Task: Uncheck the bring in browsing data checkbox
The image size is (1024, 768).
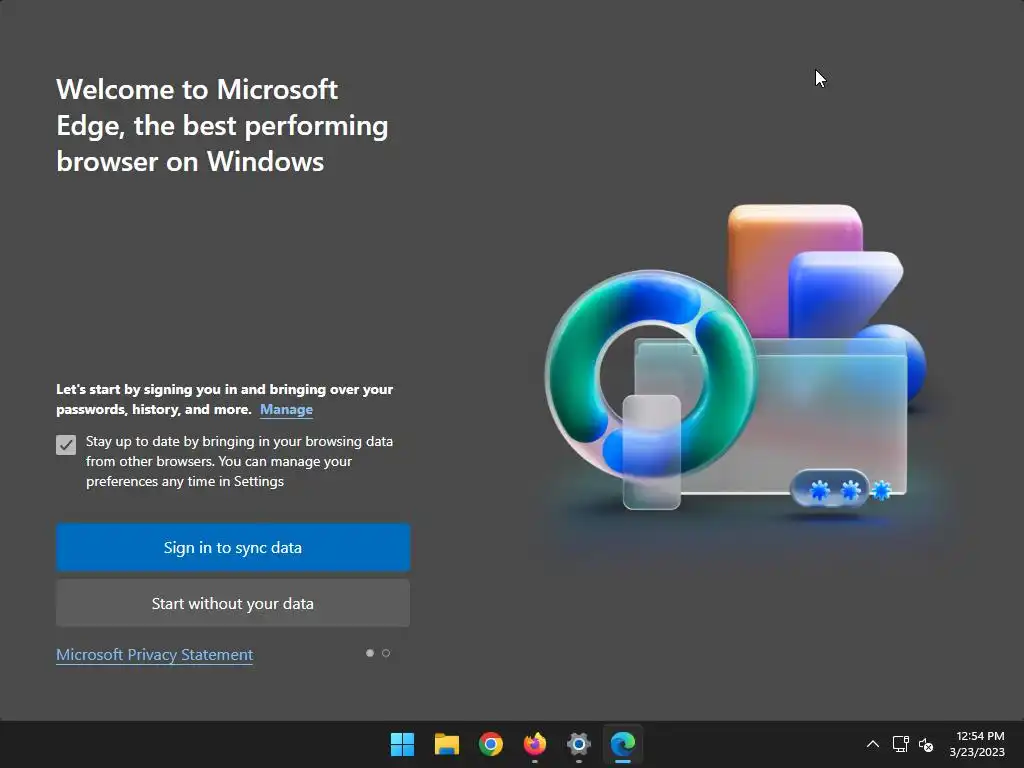Action: click(66, 445)
